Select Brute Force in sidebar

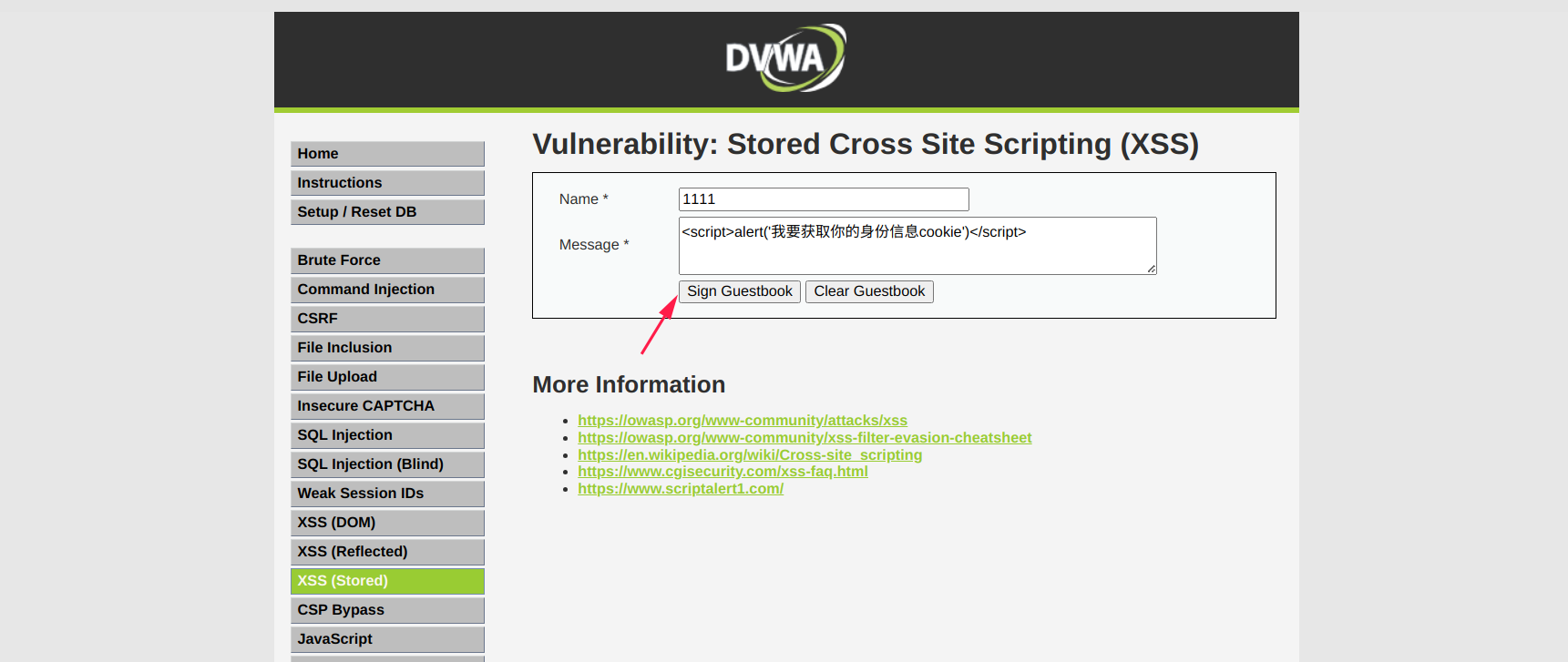pos(387,260)
